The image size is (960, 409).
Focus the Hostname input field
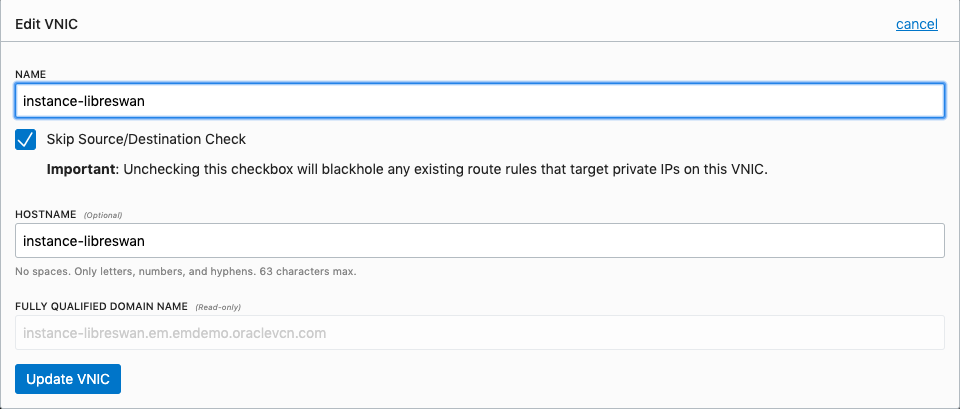point(480,240)
